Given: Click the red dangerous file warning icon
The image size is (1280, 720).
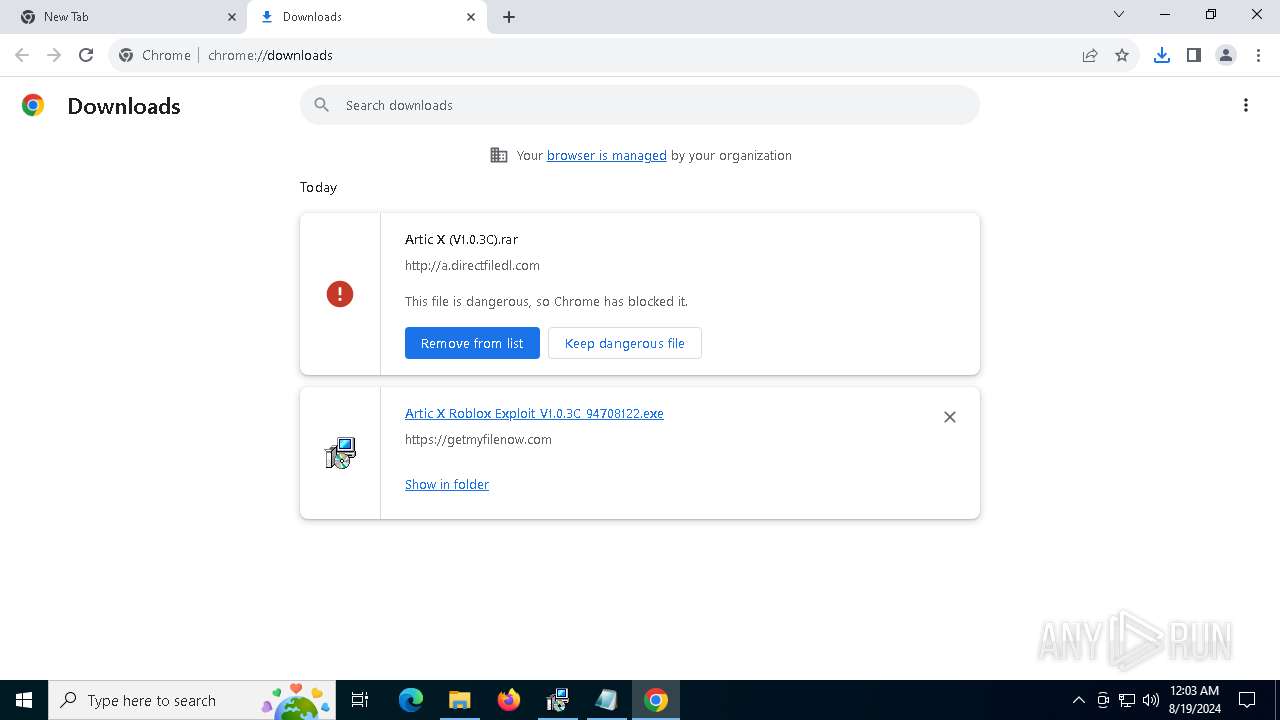Looking at the screenshot, I should (340, 294).
